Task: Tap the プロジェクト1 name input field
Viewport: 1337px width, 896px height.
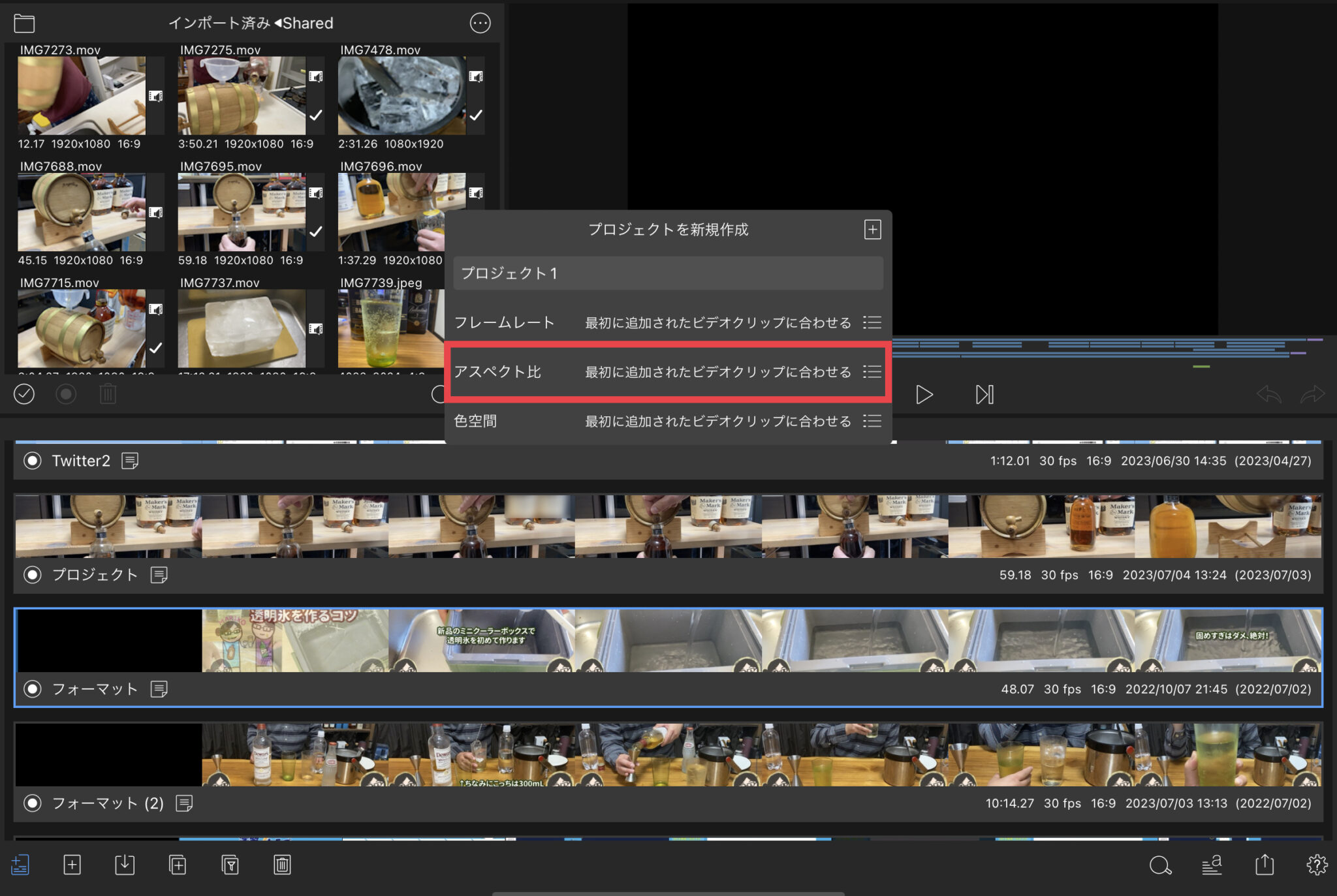Action: point(667,273)
